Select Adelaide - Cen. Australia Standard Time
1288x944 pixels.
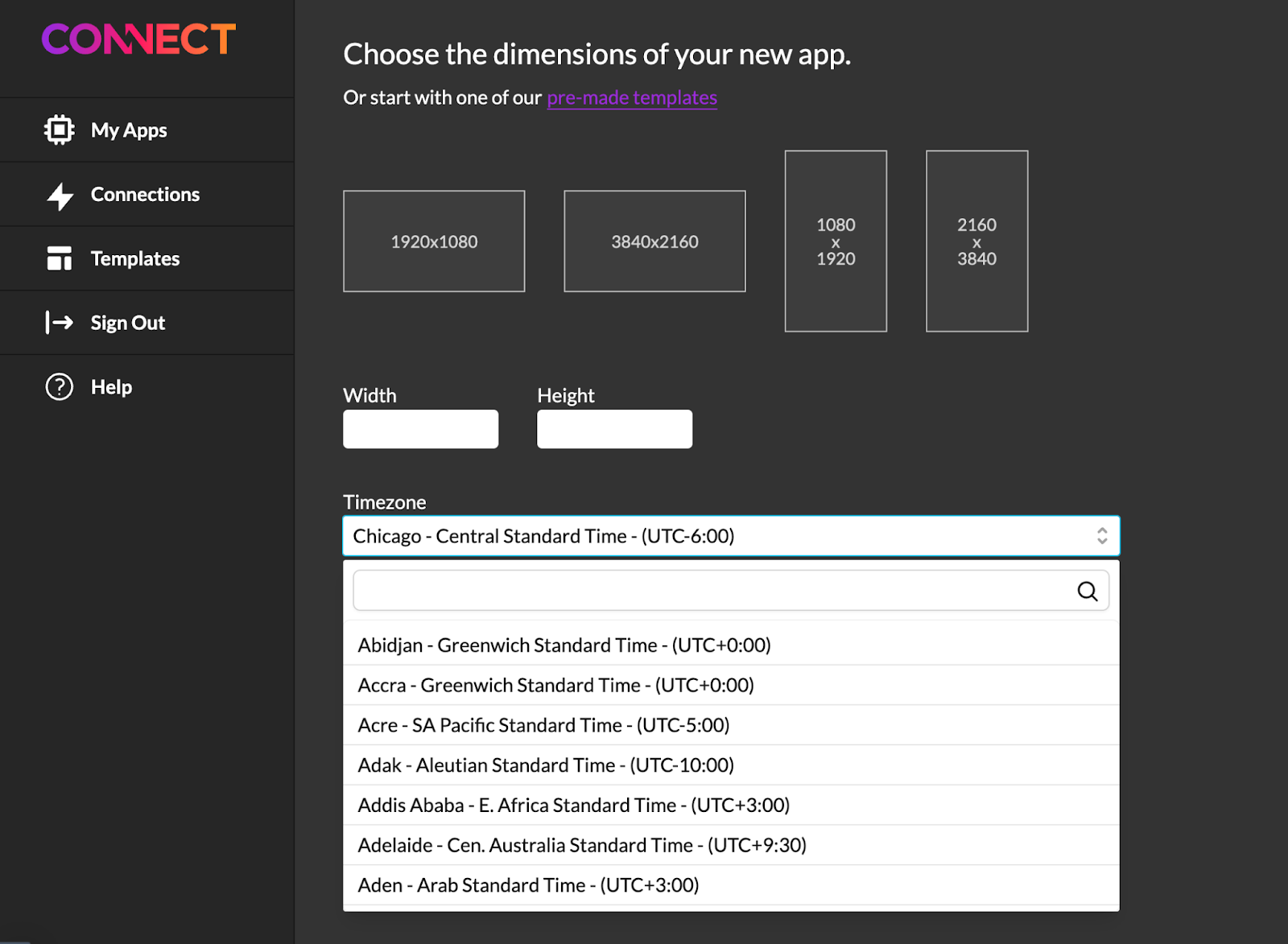click(x=731, y=845)
